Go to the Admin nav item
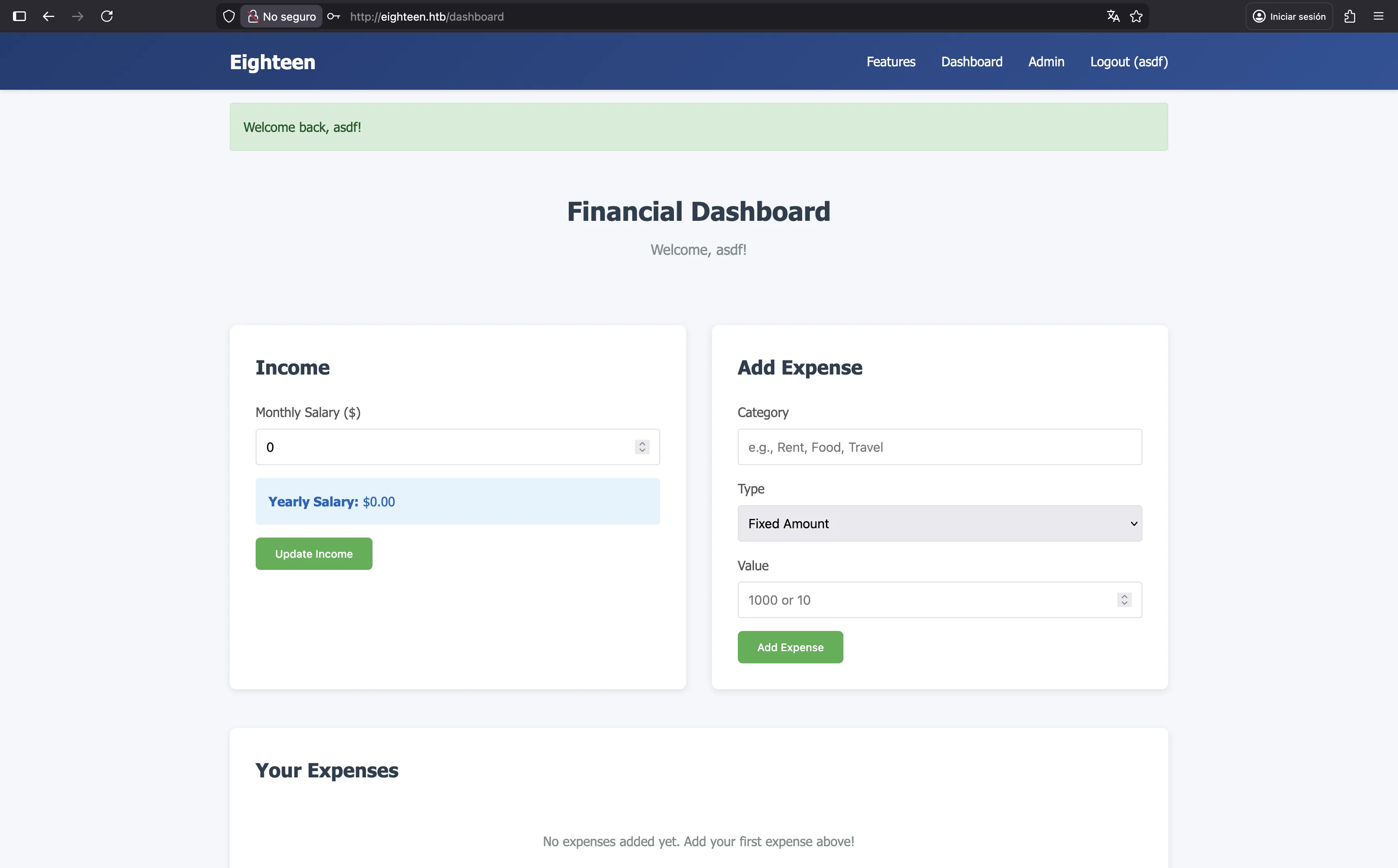1398x868 pixels. [1046, 62]
